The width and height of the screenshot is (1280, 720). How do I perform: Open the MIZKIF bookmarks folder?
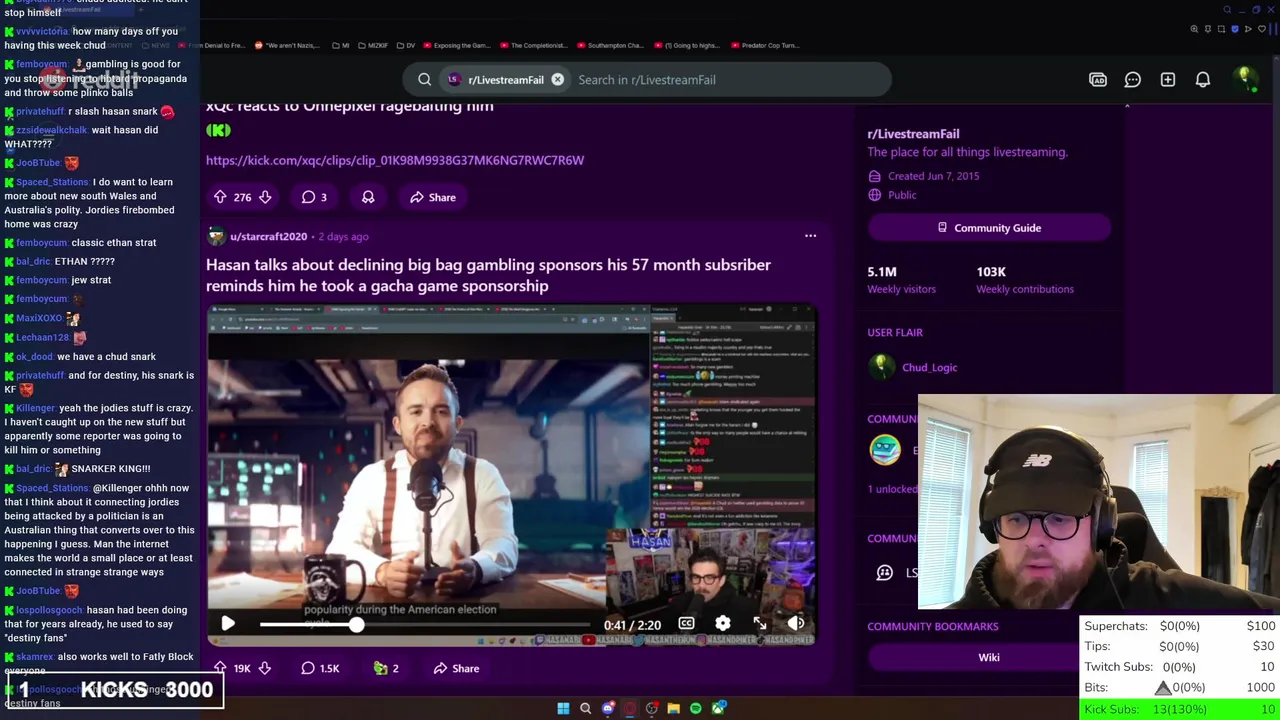point(371,45)
